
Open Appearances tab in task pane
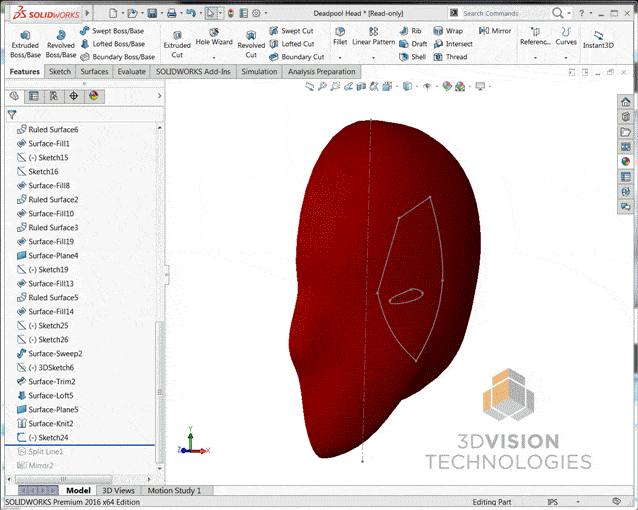coord(625,162)
